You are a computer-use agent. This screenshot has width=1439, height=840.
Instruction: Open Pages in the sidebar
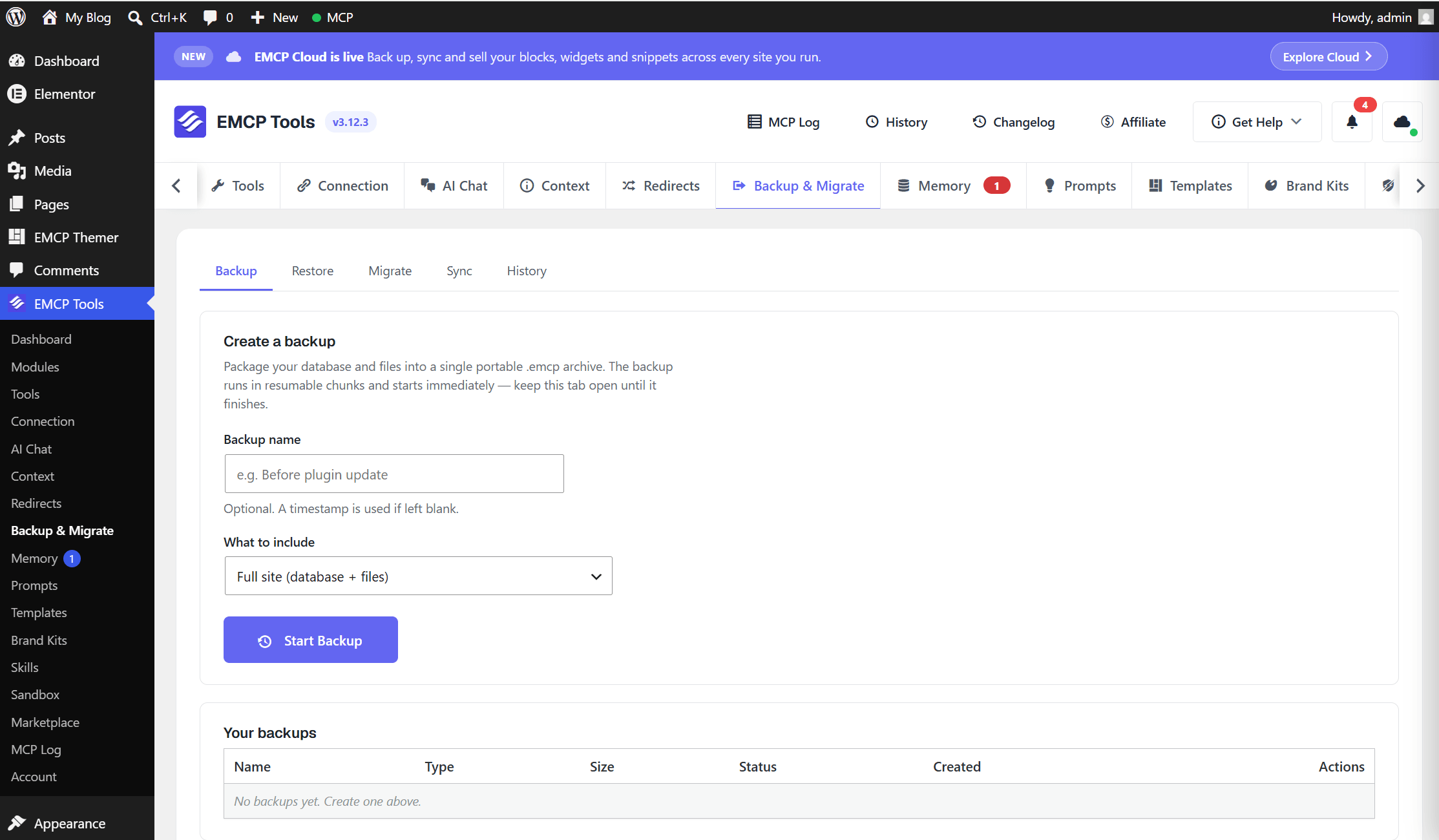(x=78, y=204)
